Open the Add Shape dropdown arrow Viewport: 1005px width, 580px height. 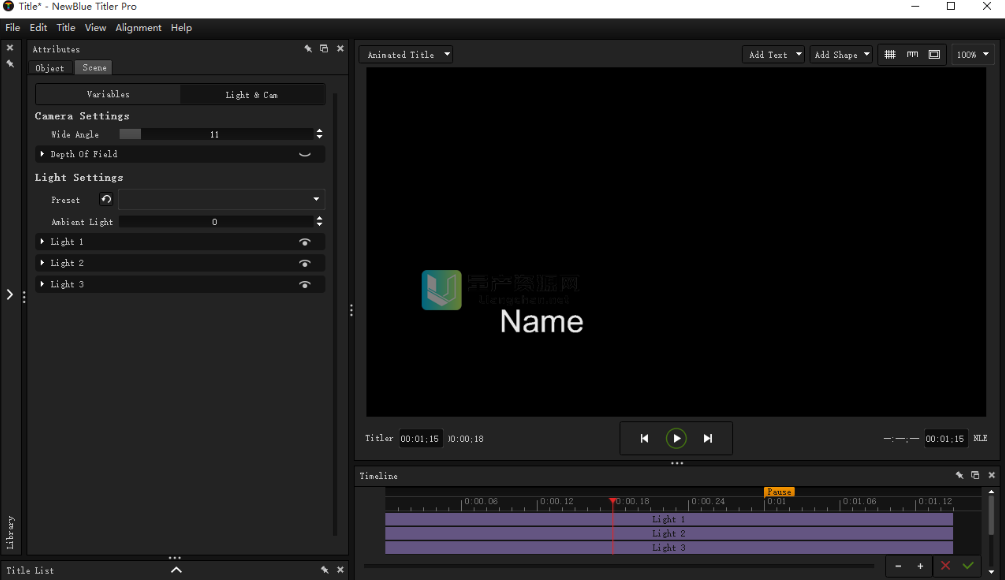click(x=867, y=54)
